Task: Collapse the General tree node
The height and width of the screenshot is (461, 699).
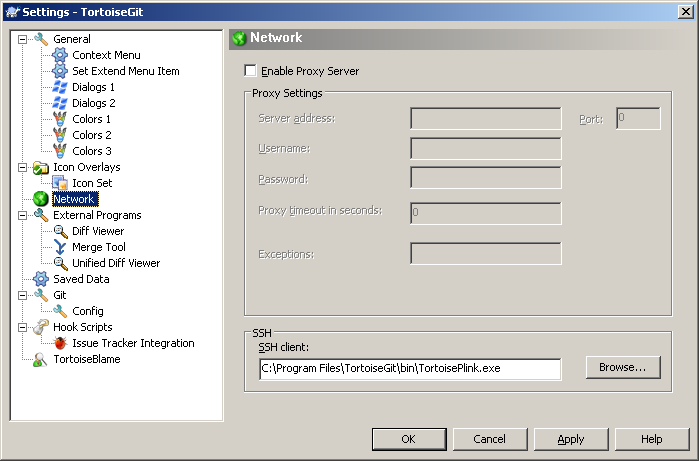Action: 22,39
